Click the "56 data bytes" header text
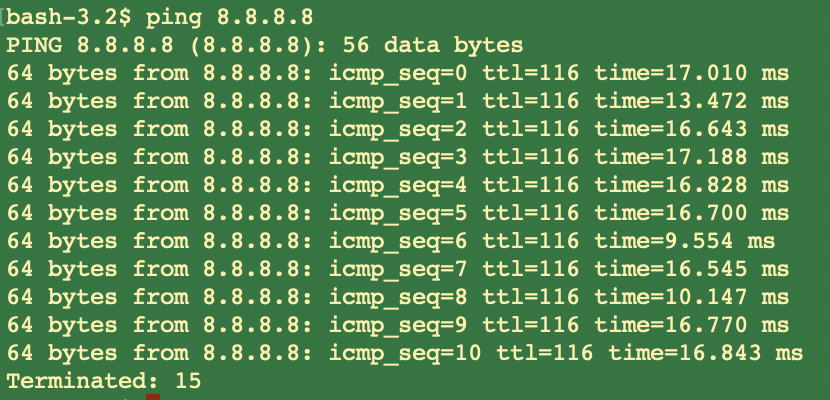The image size is (830, 400). coord(432,45)
